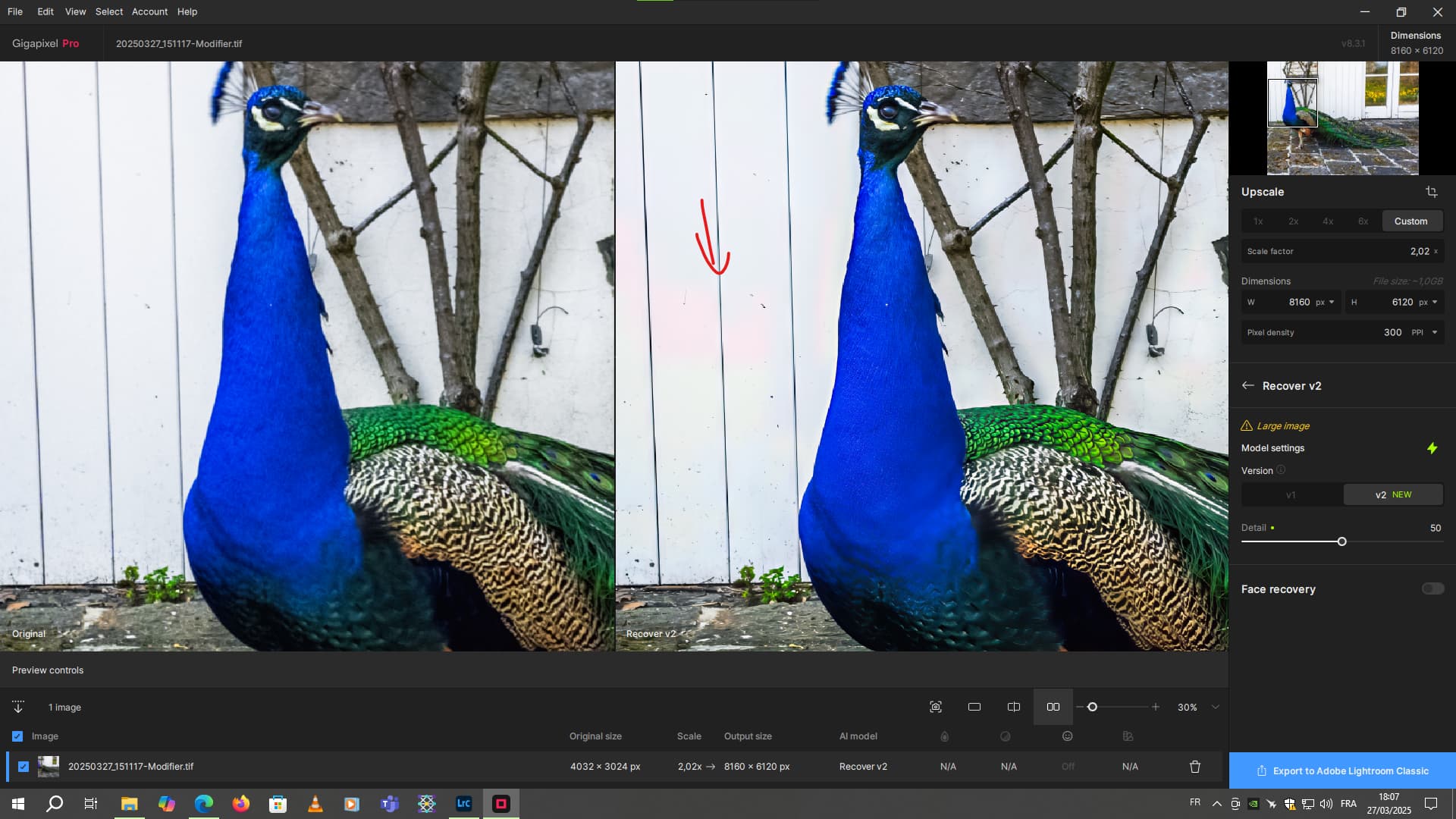
Task: Toggle the Image select-all checkbox
Action: 17,736
